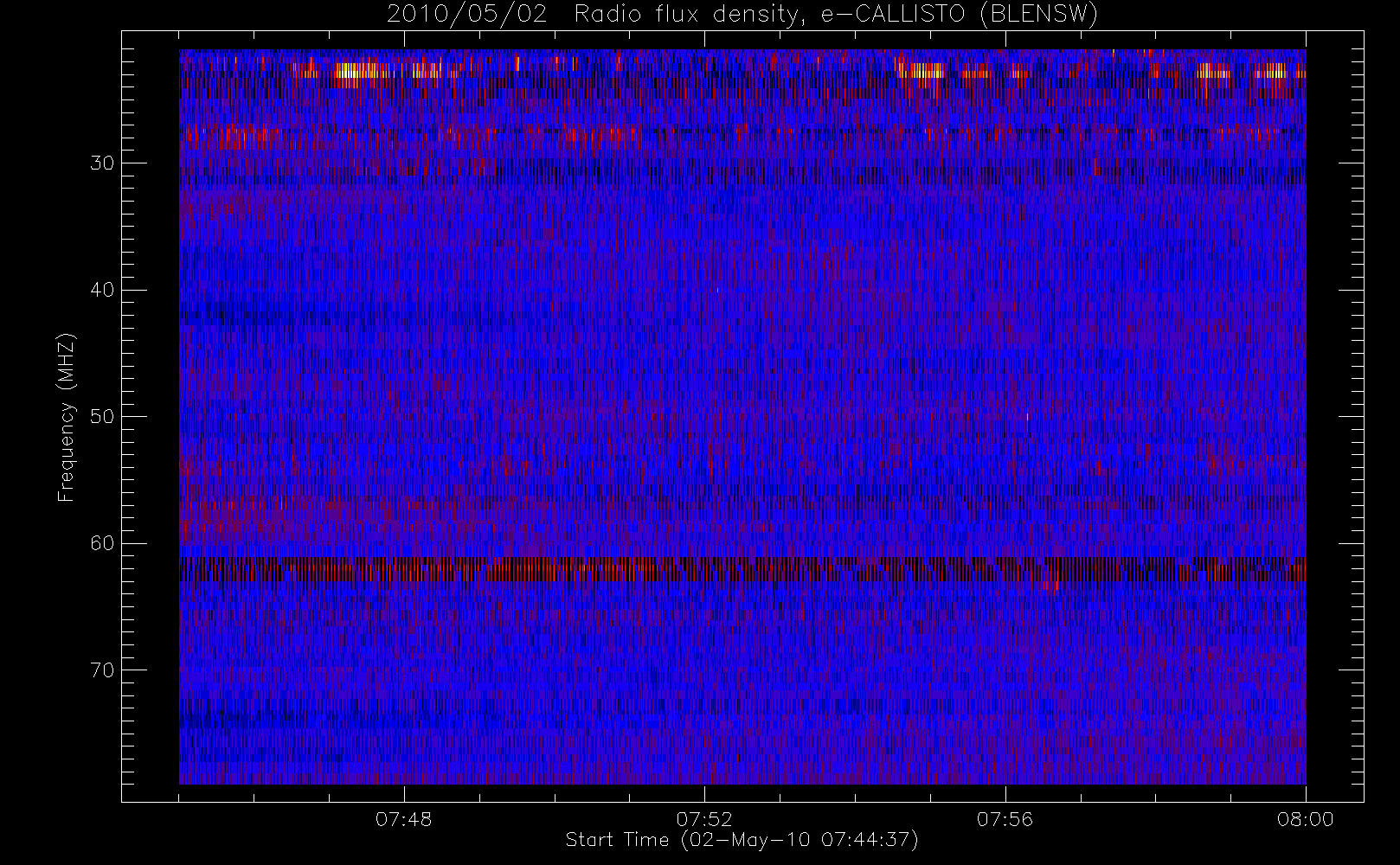Click the 'Start Time (02-May-10 07:44:37)' label
The height and width of the screenshot is (865, 1400).
pyautogui.click(x=742, y=840)
